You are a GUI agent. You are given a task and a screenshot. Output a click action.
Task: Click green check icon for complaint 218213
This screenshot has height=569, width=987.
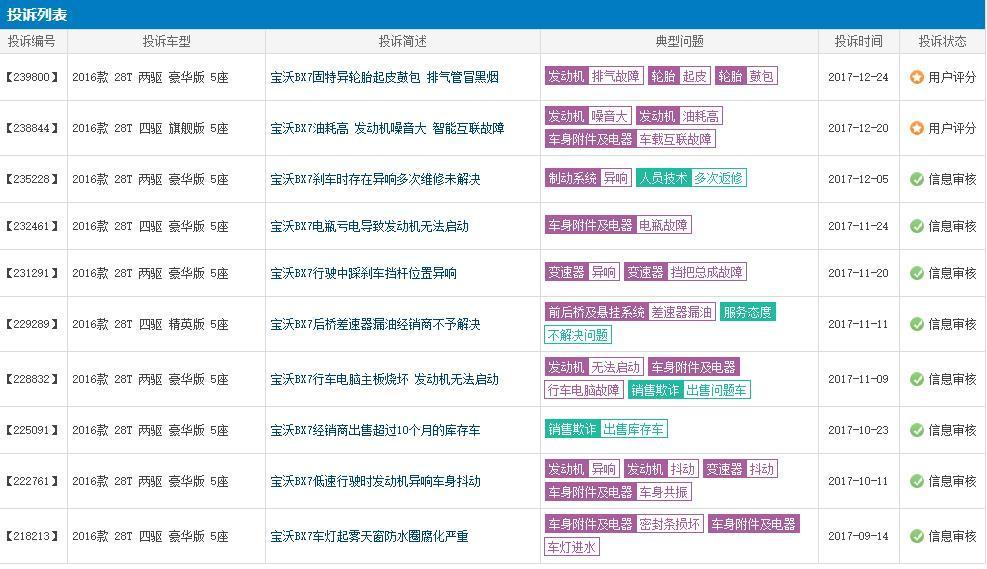tap(917, 536)
